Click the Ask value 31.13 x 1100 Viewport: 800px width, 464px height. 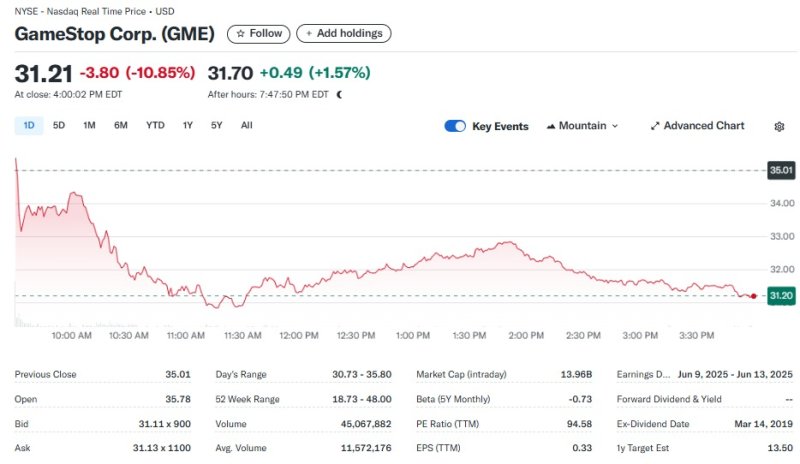(x=162, y=448)
